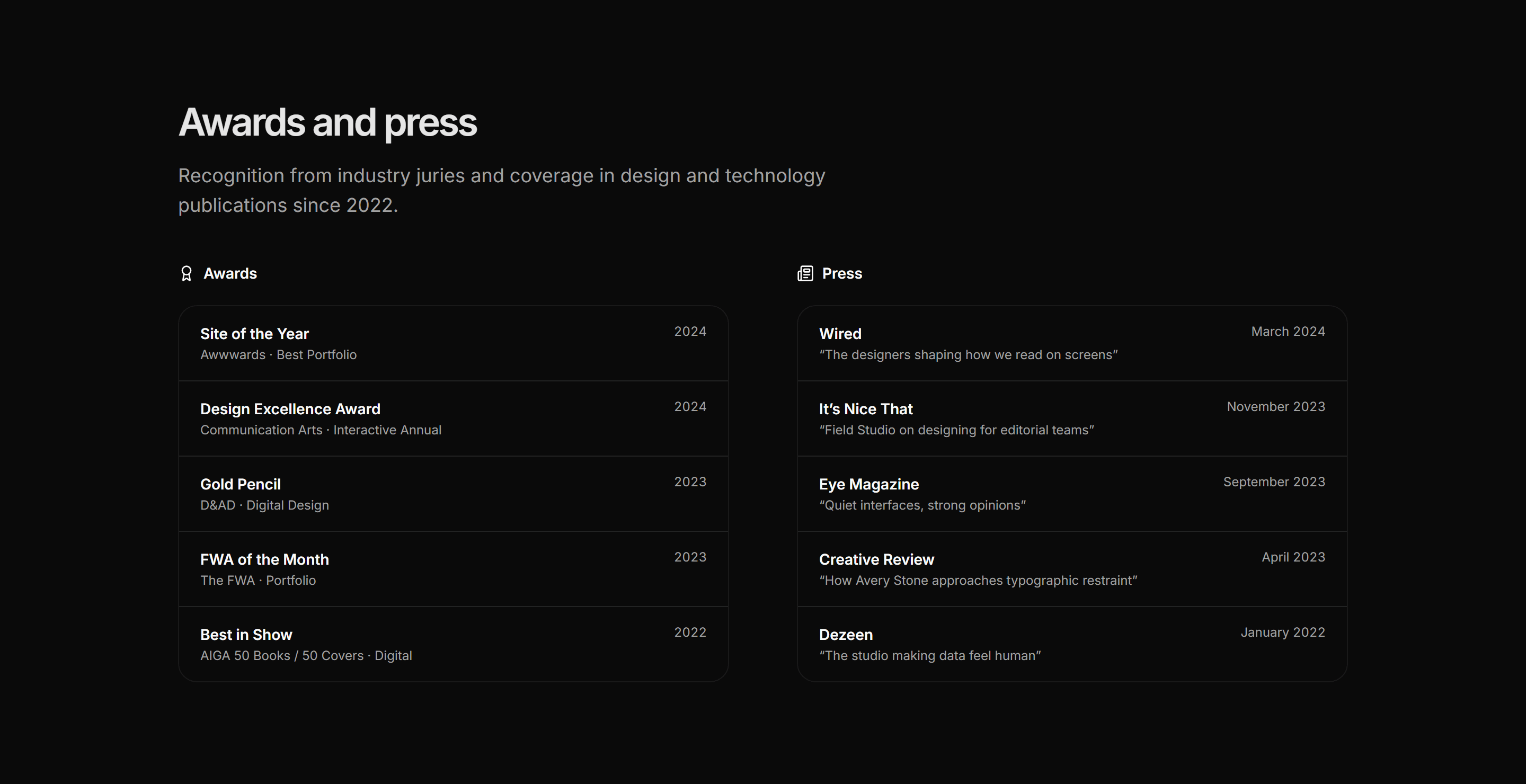Open the Creative Review article
1526x784 pixels.
tap(1072, 569)
